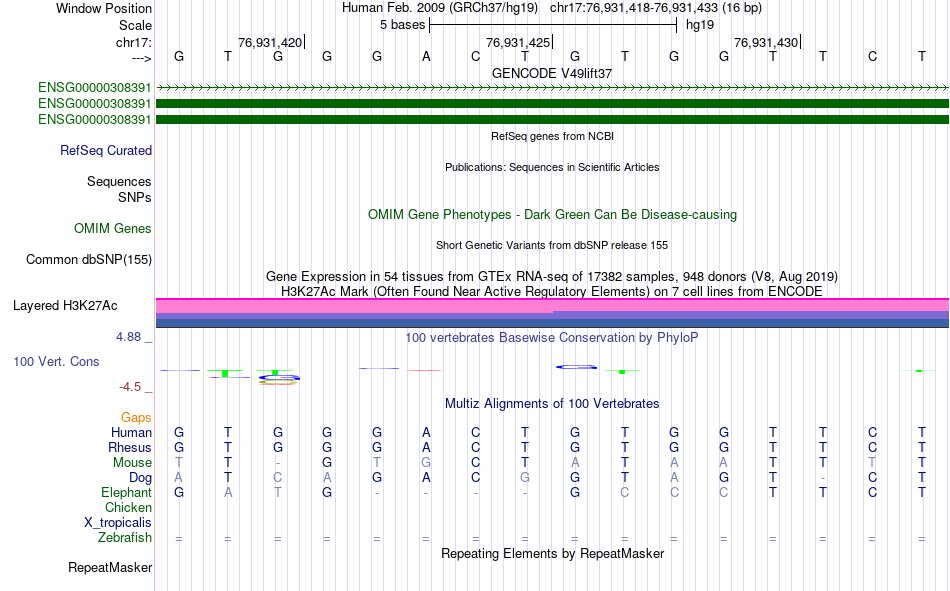
Task: Click the stacked G conservation logo in PhyloP track
Action: coord(279,379)
